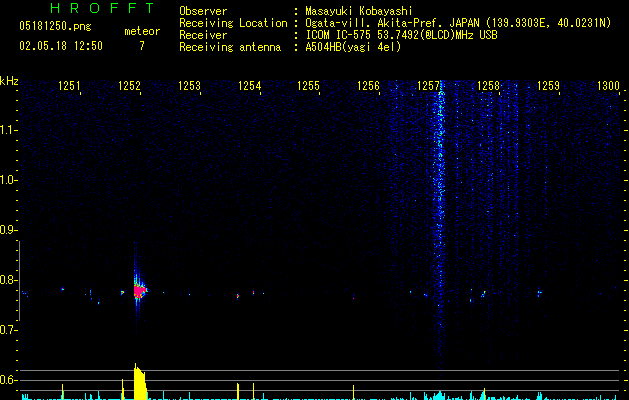Select the A504HB(yagi 4el) antenna text
The width and height of the screenshot is (629, 400).
(353, 47)
